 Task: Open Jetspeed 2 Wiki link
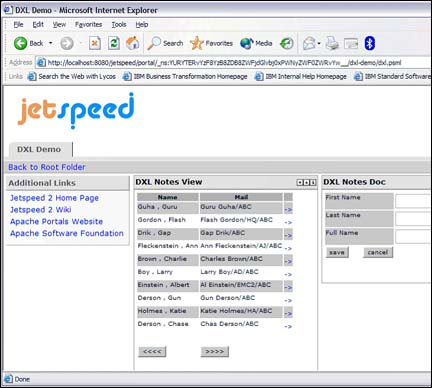point(40,210)
